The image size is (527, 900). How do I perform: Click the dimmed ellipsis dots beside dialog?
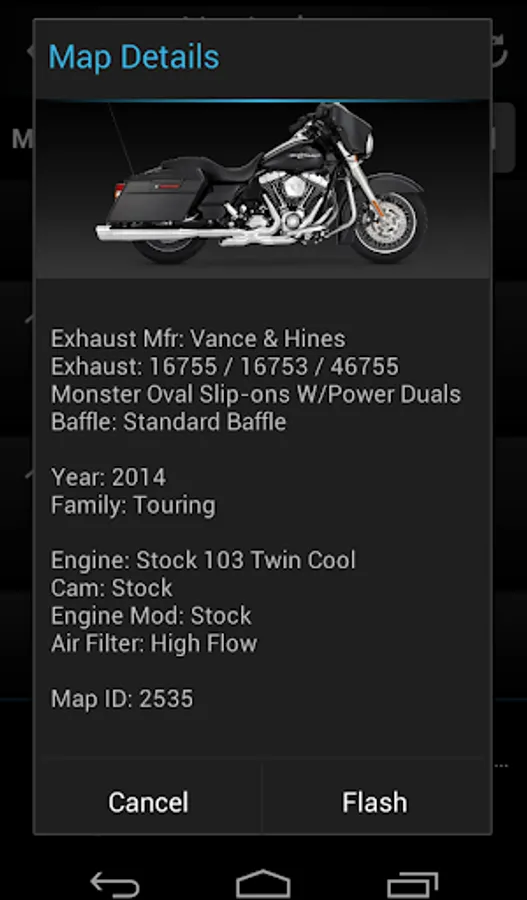pyautogui.click(x=502, y=766)
